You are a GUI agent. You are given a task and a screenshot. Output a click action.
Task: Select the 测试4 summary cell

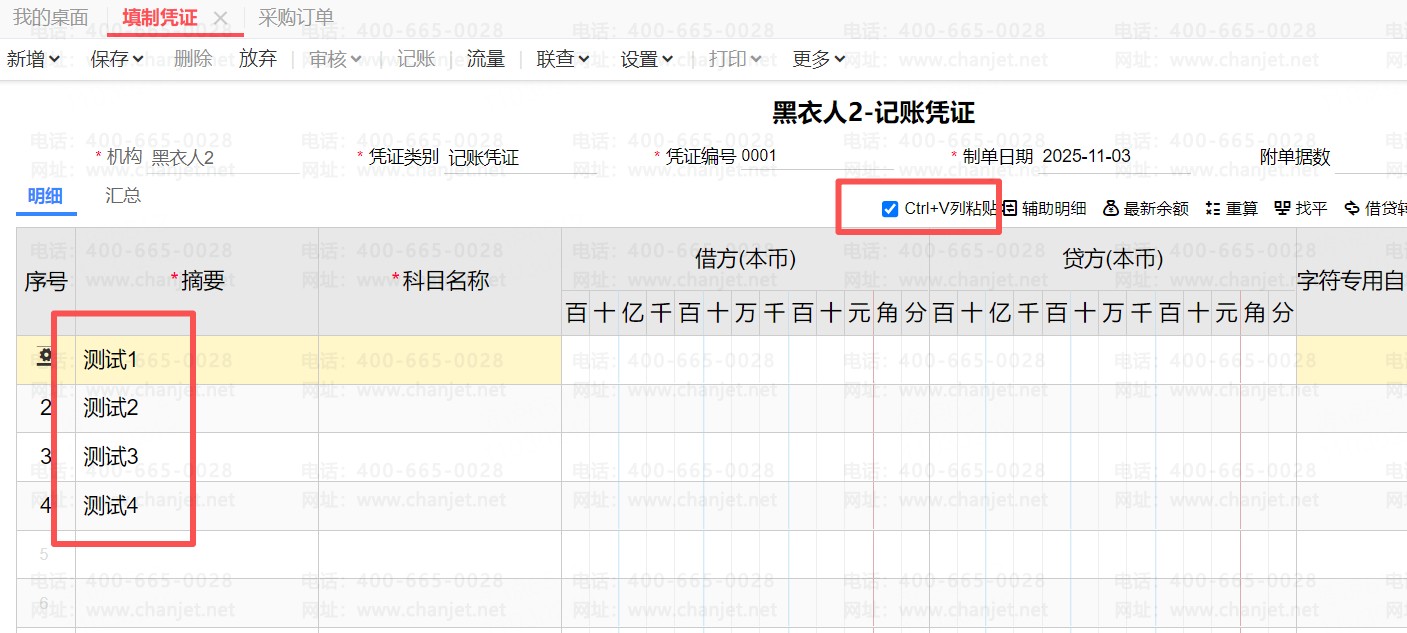point(197,506)
